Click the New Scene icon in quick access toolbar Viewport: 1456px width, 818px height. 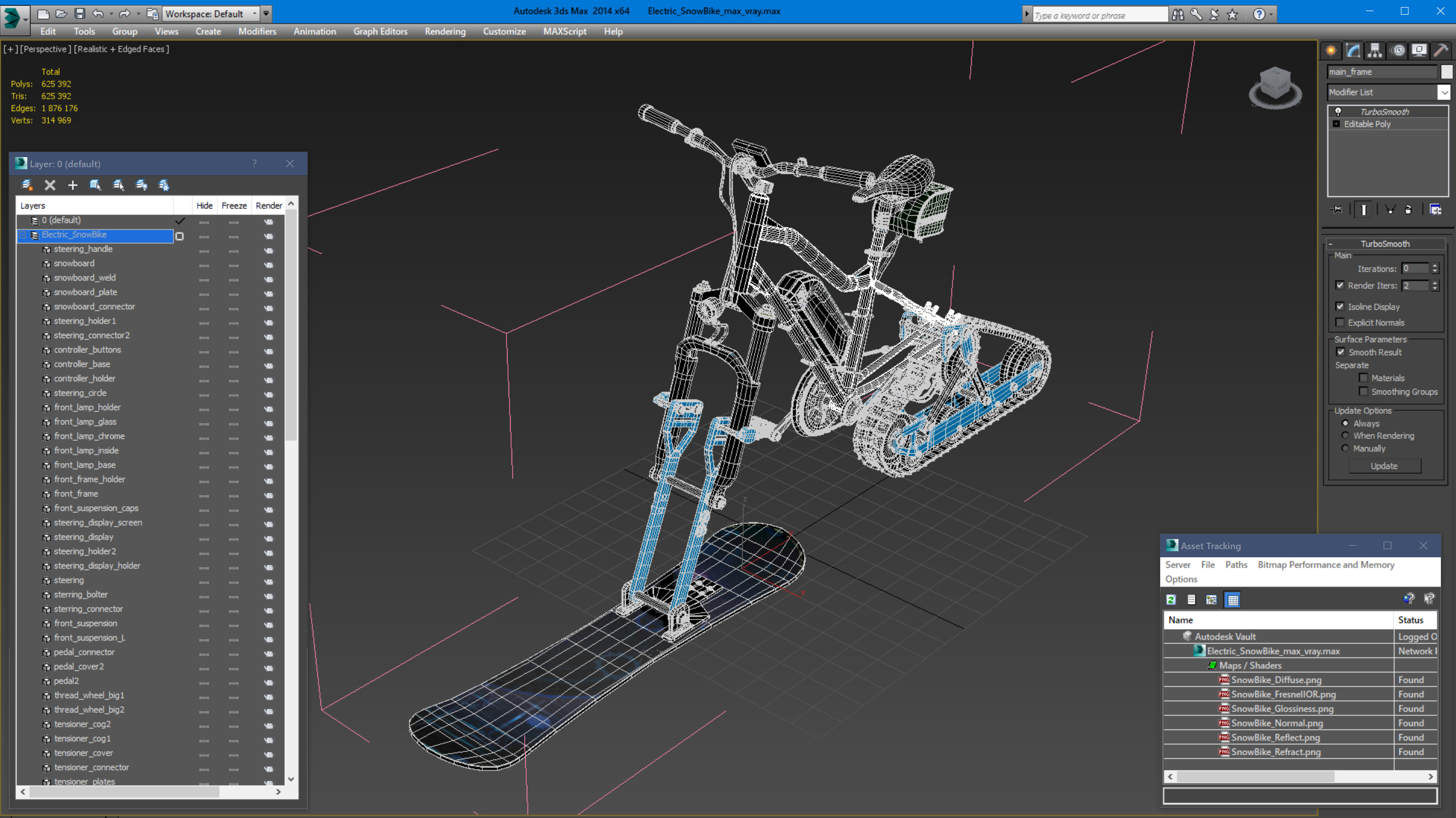point(43,14)
